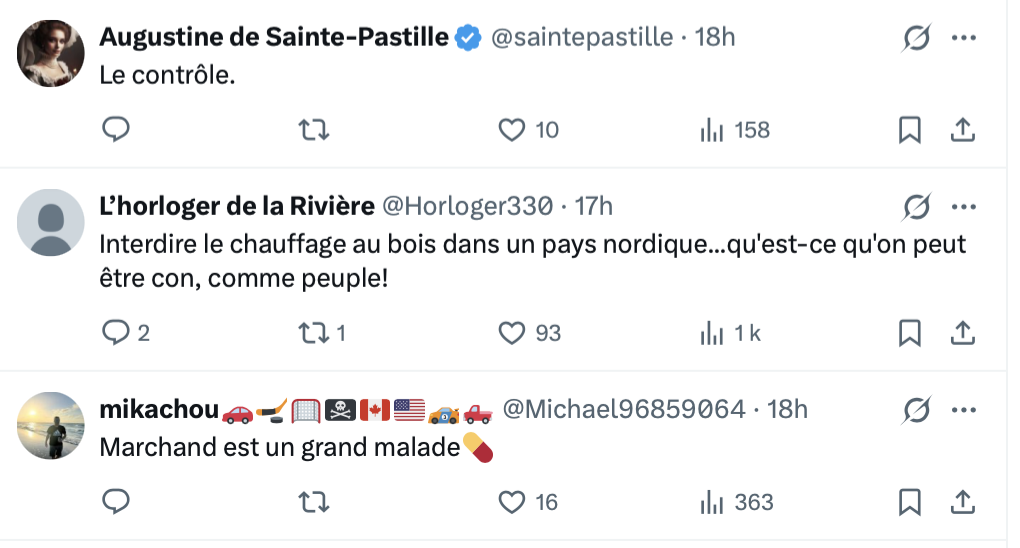Open mikachou's profile picture
This screenshot has width=1020, height=548.
51,425
